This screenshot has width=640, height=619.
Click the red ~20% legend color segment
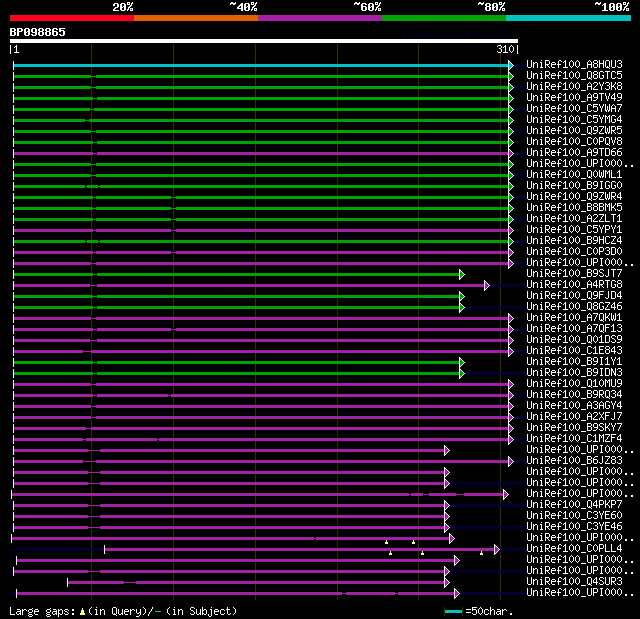click(72, 18)
